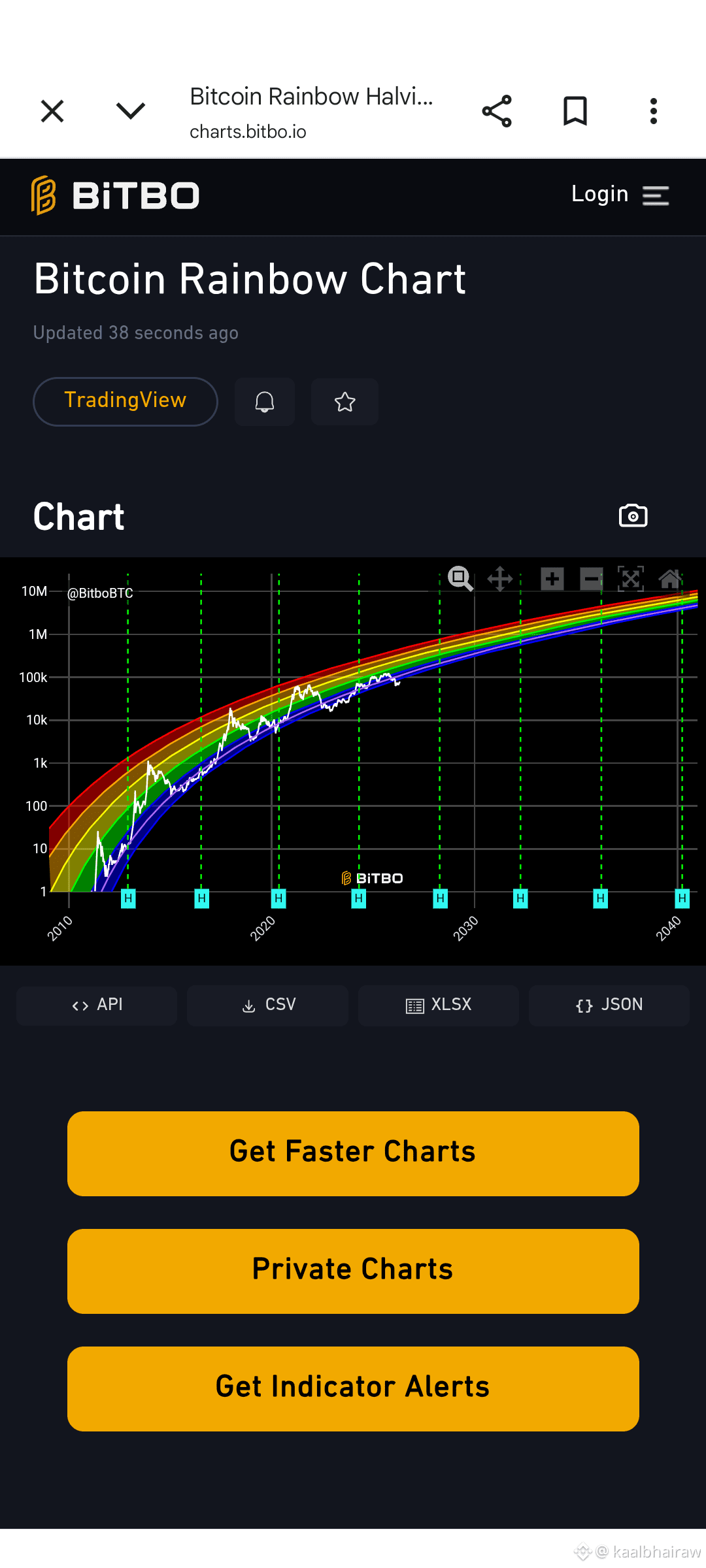This screenshot has height=1568, width=706.
Task: Zoom in with the plus chart button
Action: pyautogui.click(x=552, y=579)
